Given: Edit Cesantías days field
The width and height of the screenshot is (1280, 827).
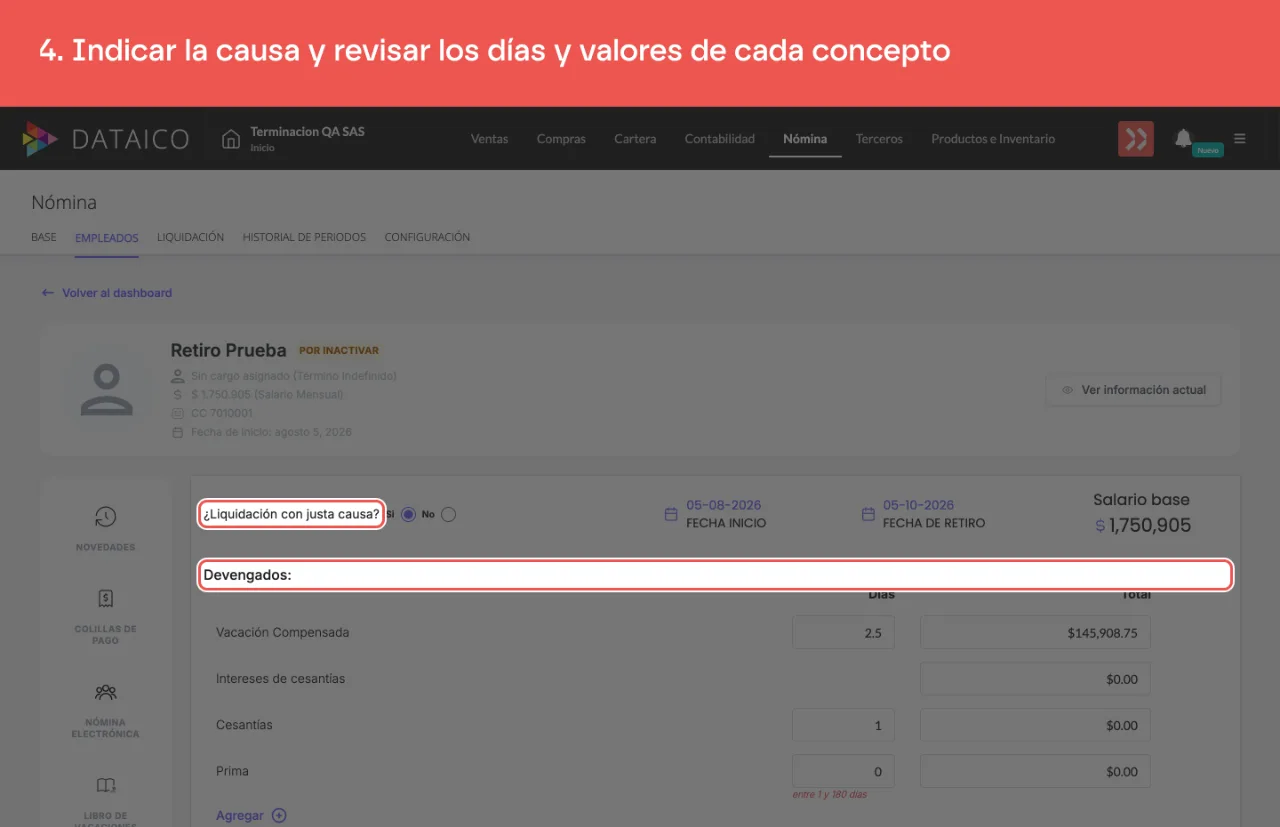Looking at the screenshot, I should pos(843,725).
